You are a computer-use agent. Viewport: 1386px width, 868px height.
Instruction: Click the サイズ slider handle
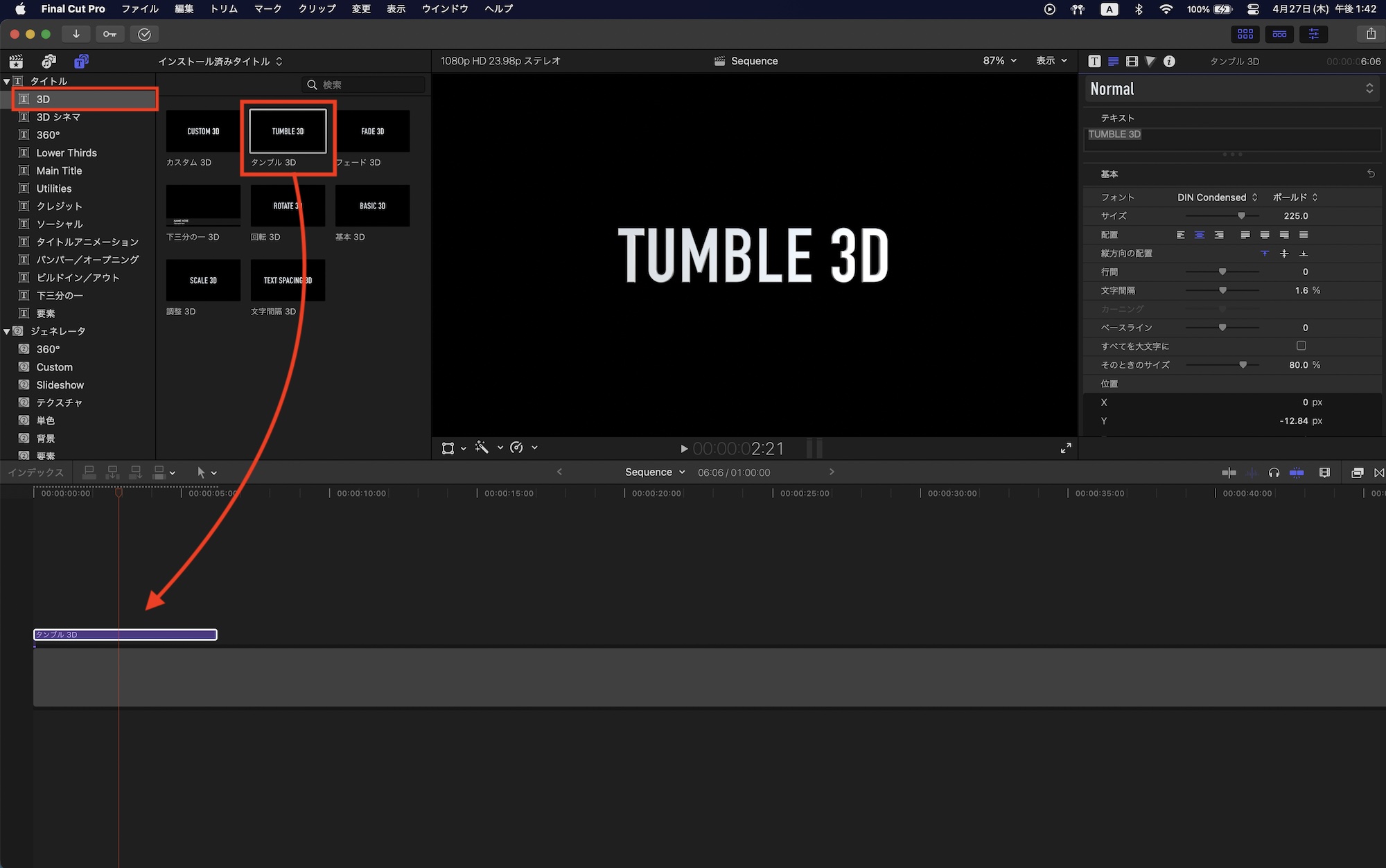pyautogui.click(x=1241, y=216)
